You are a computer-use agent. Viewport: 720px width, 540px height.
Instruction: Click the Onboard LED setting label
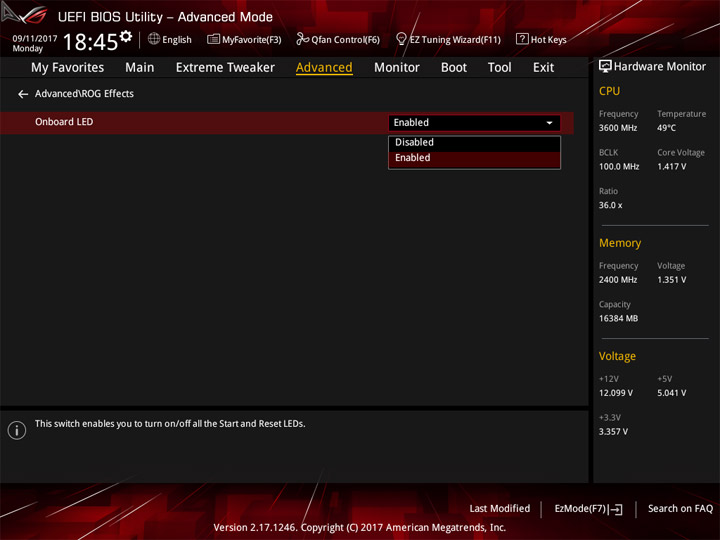64,122
